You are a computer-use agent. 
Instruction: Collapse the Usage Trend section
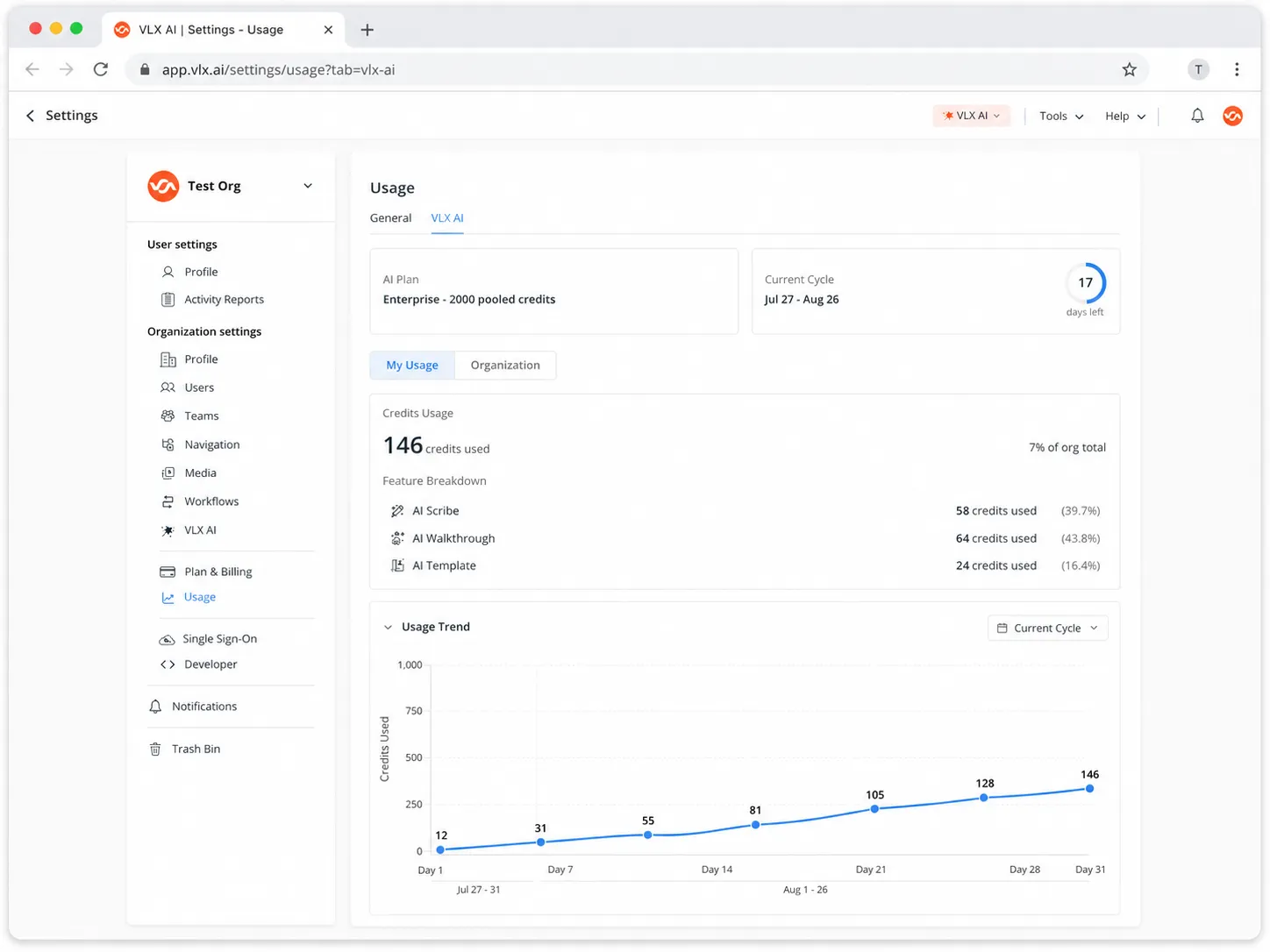(388, 627)
